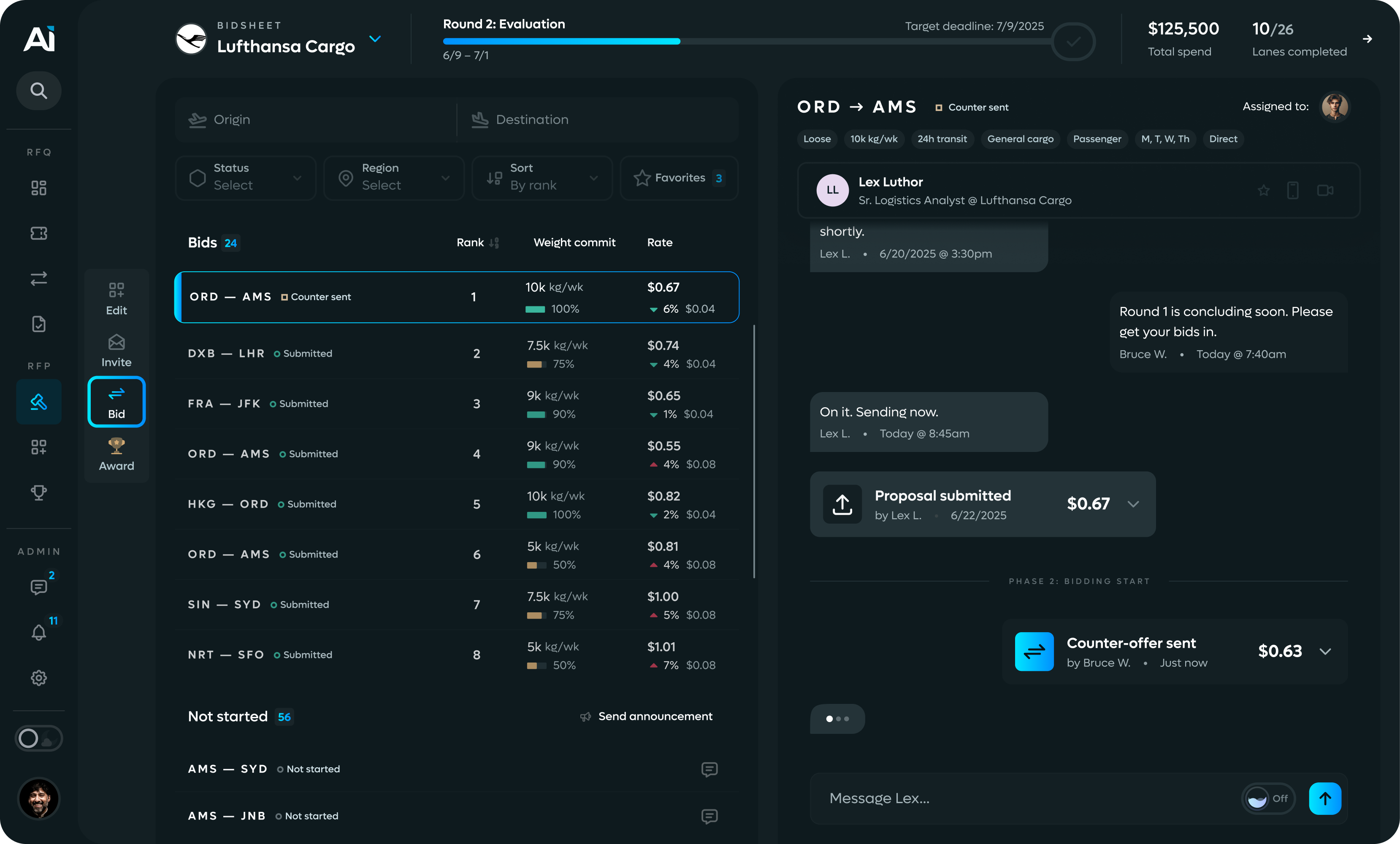Open Lufthansa Cargo bidsheet dropdown chevron
Image resolution: width=1400 pixels, height=844 pixels.
(x=375, y=39)
